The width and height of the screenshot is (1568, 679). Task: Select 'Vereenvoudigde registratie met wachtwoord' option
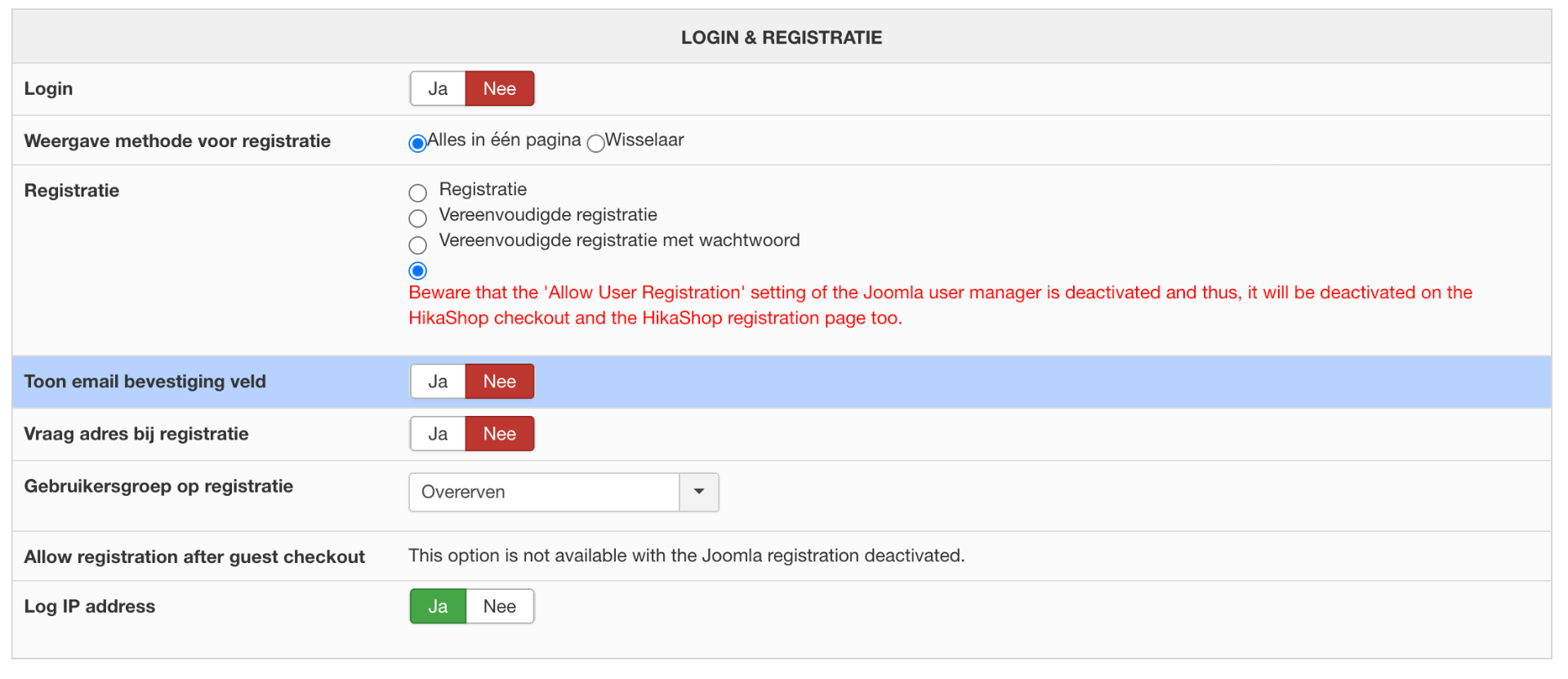(x=417, y=244)
